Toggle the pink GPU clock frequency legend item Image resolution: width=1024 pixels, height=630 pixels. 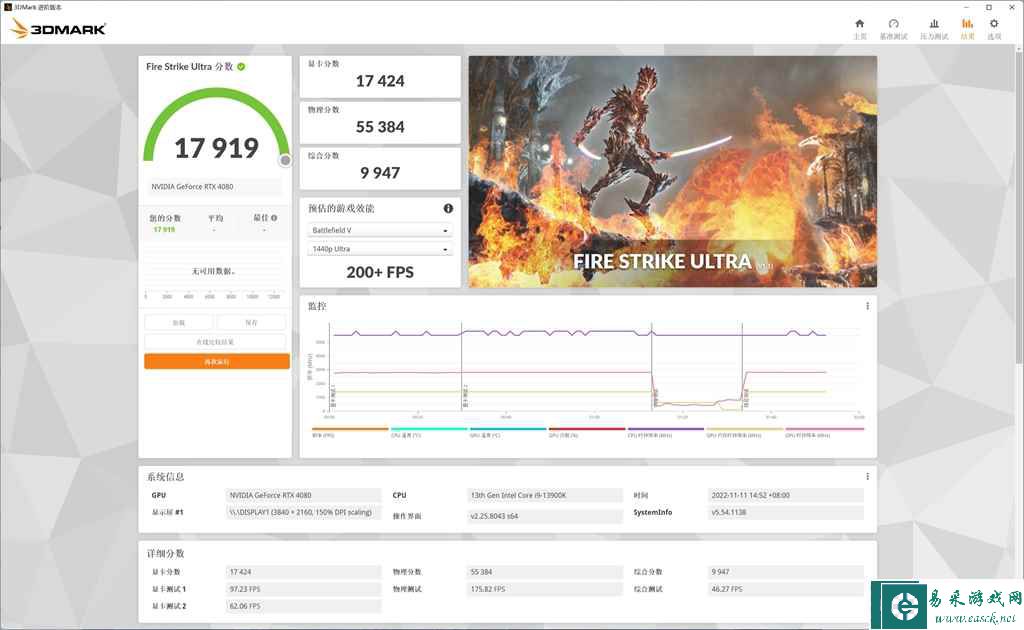pos(824,432)
